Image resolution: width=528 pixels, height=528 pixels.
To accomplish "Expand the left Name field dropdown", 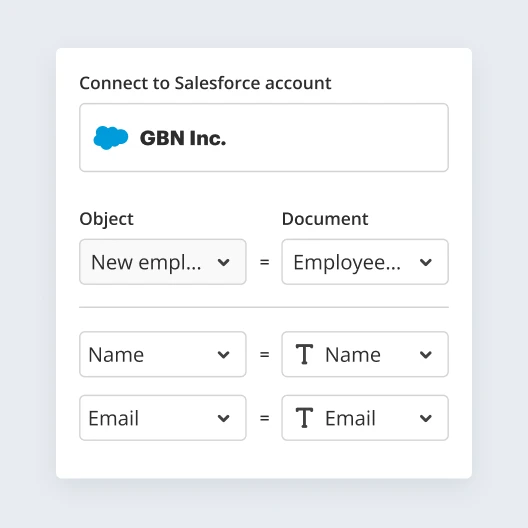I will click(163, 354).
